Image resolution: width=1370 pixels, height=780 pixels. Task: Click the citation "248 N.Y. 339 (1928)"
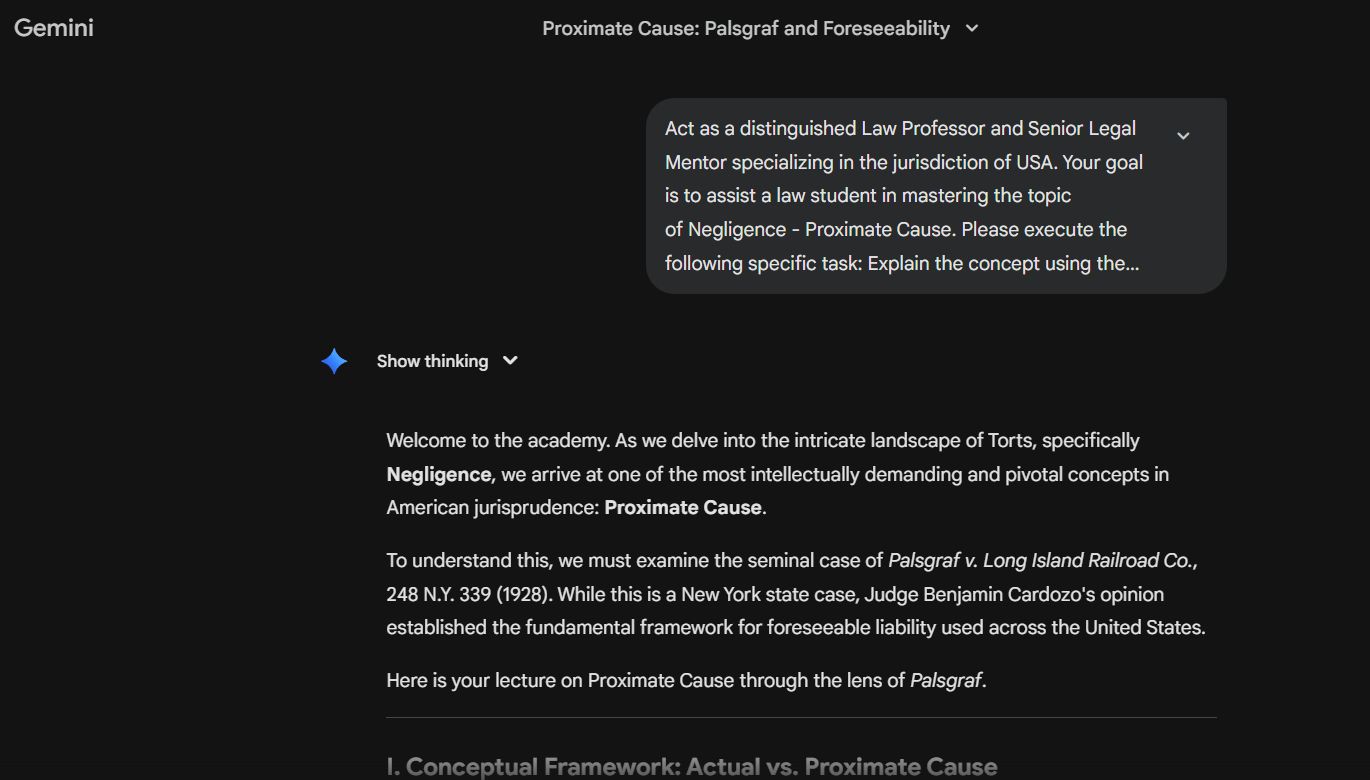pos(467,595)
